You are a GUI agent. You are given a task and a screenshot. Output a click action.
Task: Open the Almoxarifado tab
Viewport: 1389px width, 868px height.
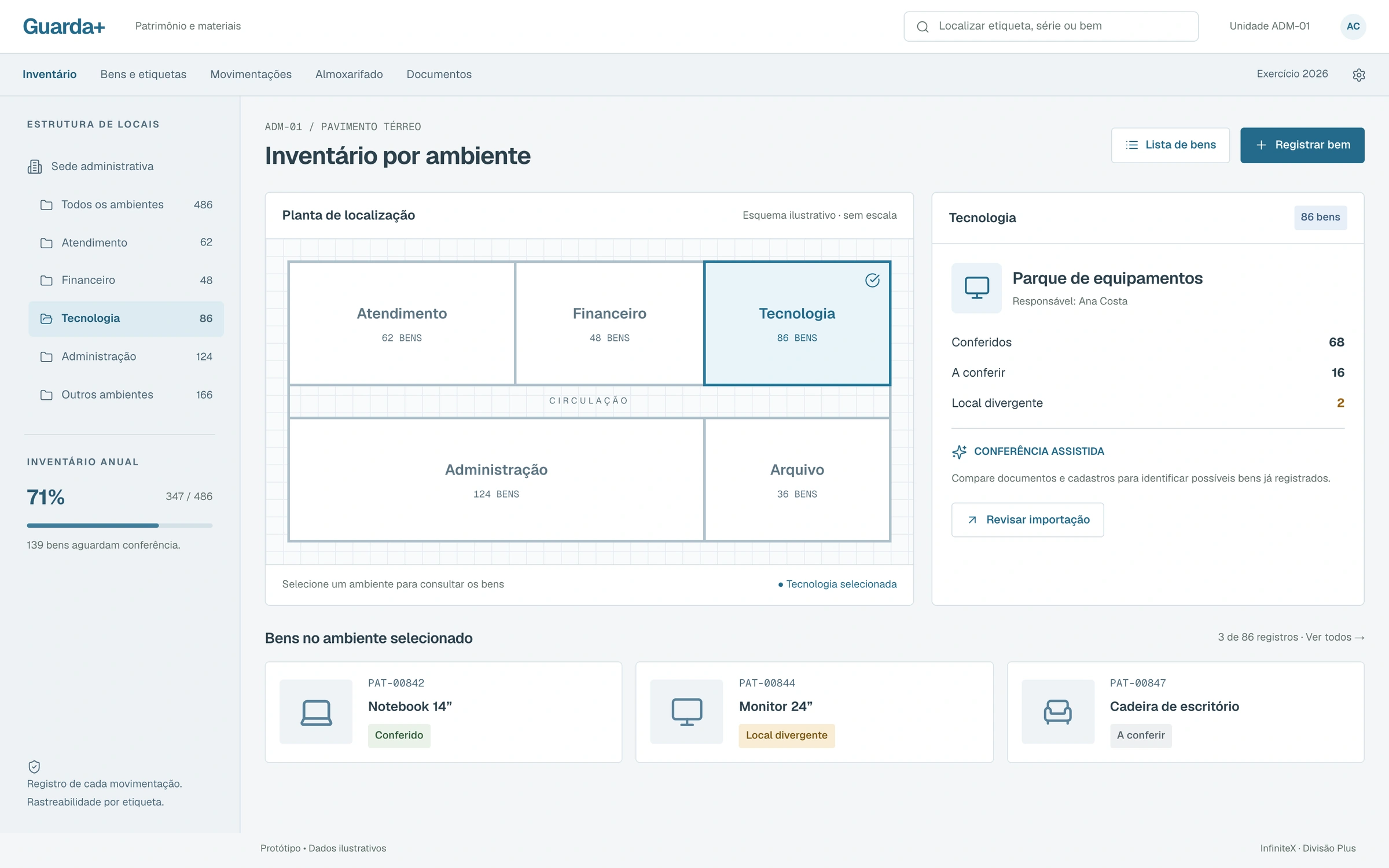[x=349, y=74]
